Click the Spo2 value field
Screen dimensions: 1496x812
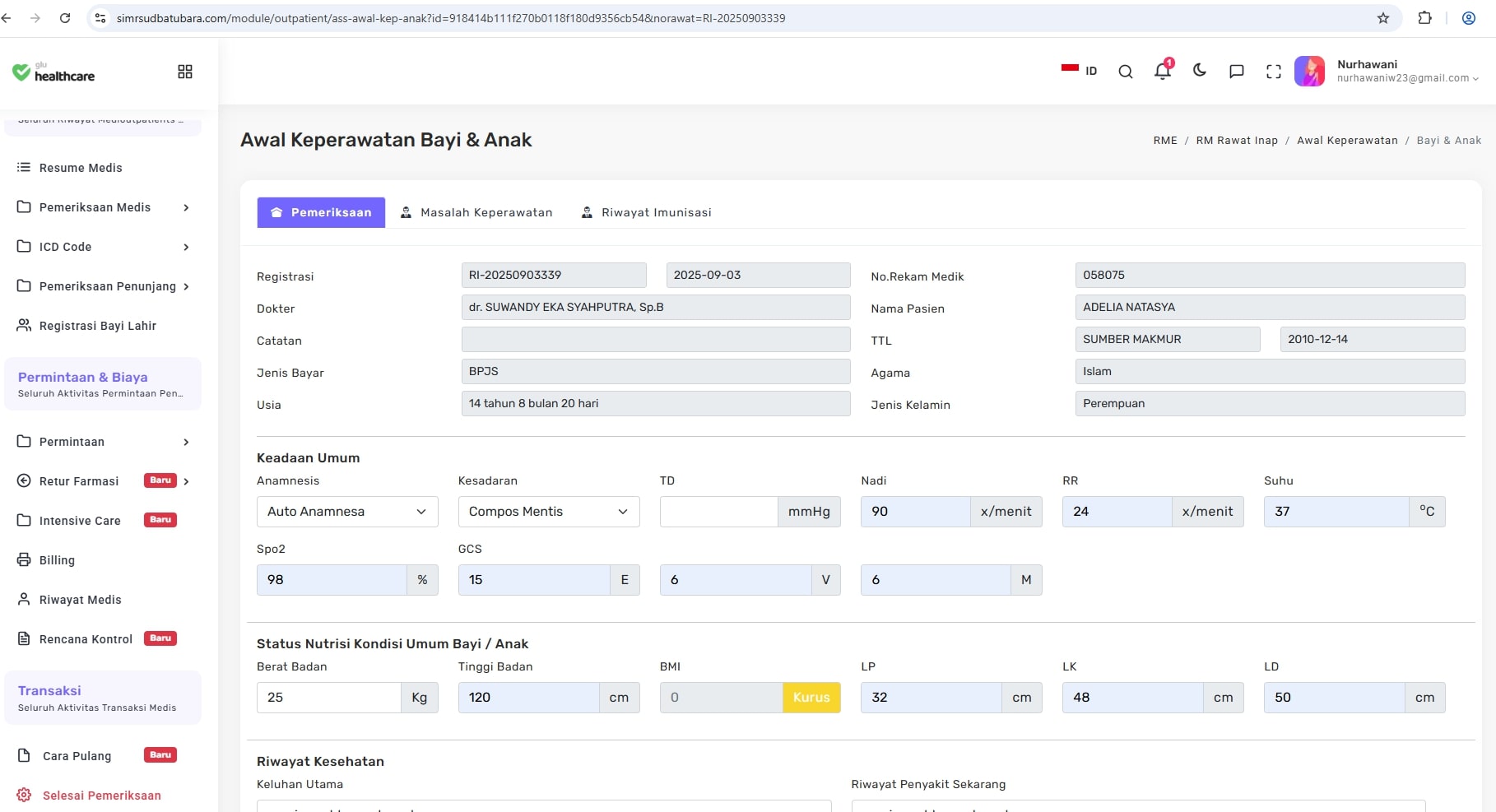tap(332, 580)
